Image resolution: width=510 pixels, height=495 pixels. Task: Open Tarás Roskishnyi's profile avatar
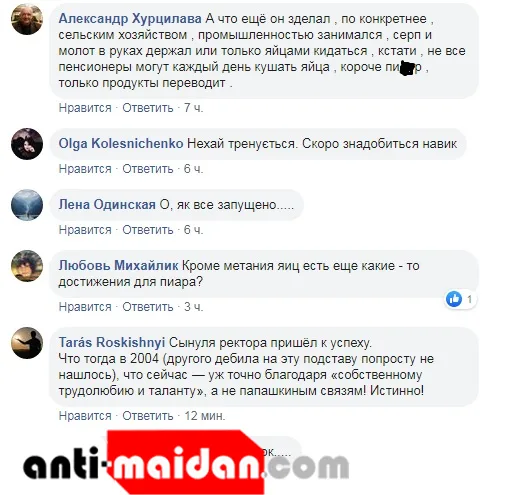27,343
